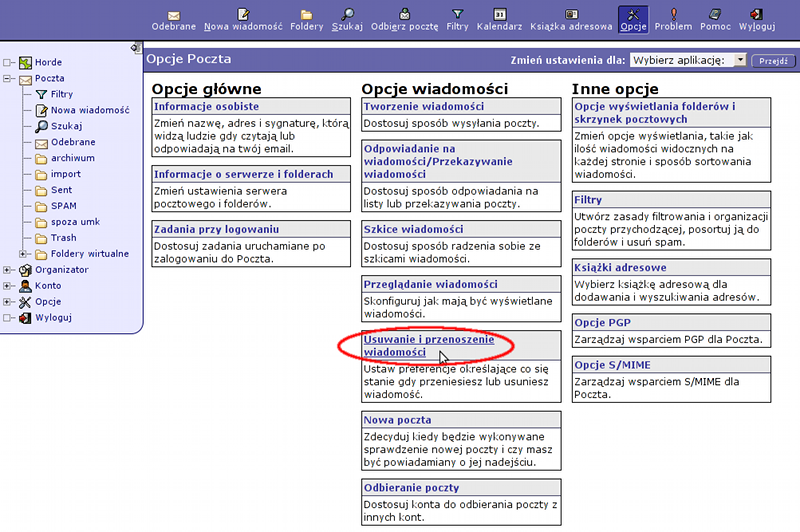The image size is (800, 532).
Task: Click the Organizator icon in sidebar
Action: click(26, 270)
